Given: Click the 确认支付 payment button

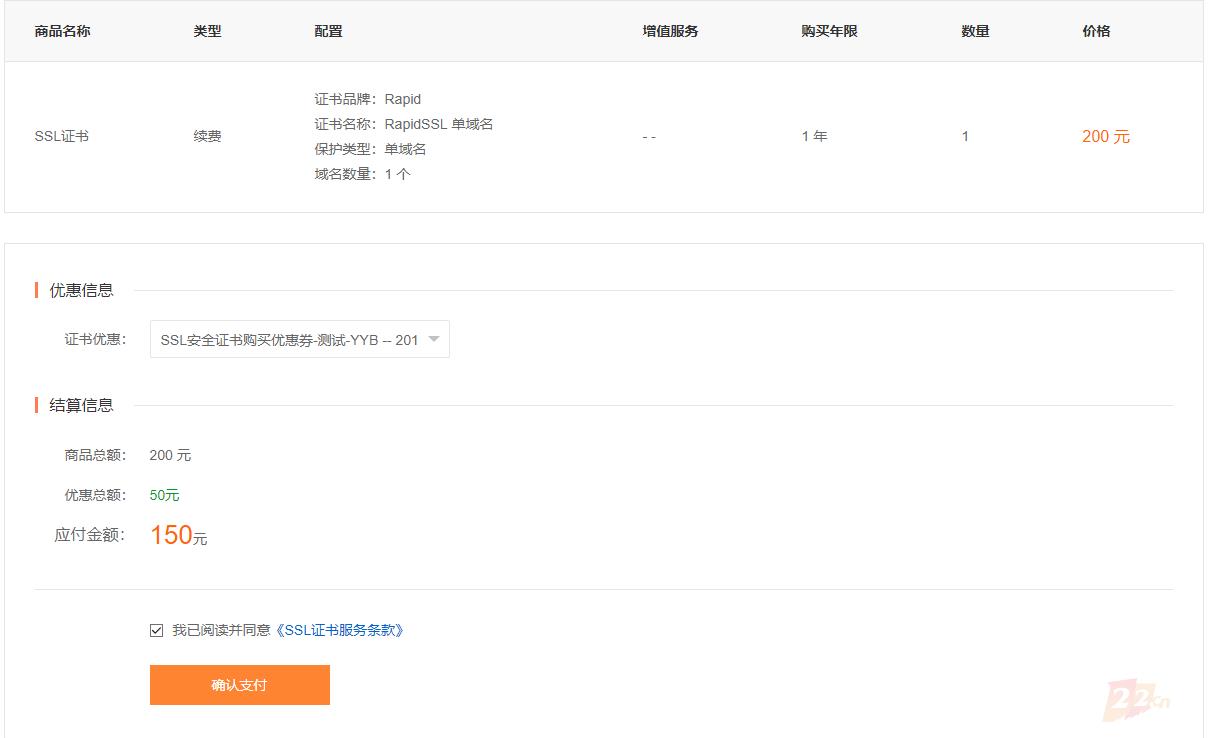Looking at the screenshot, I should click(x=239, y=685).
